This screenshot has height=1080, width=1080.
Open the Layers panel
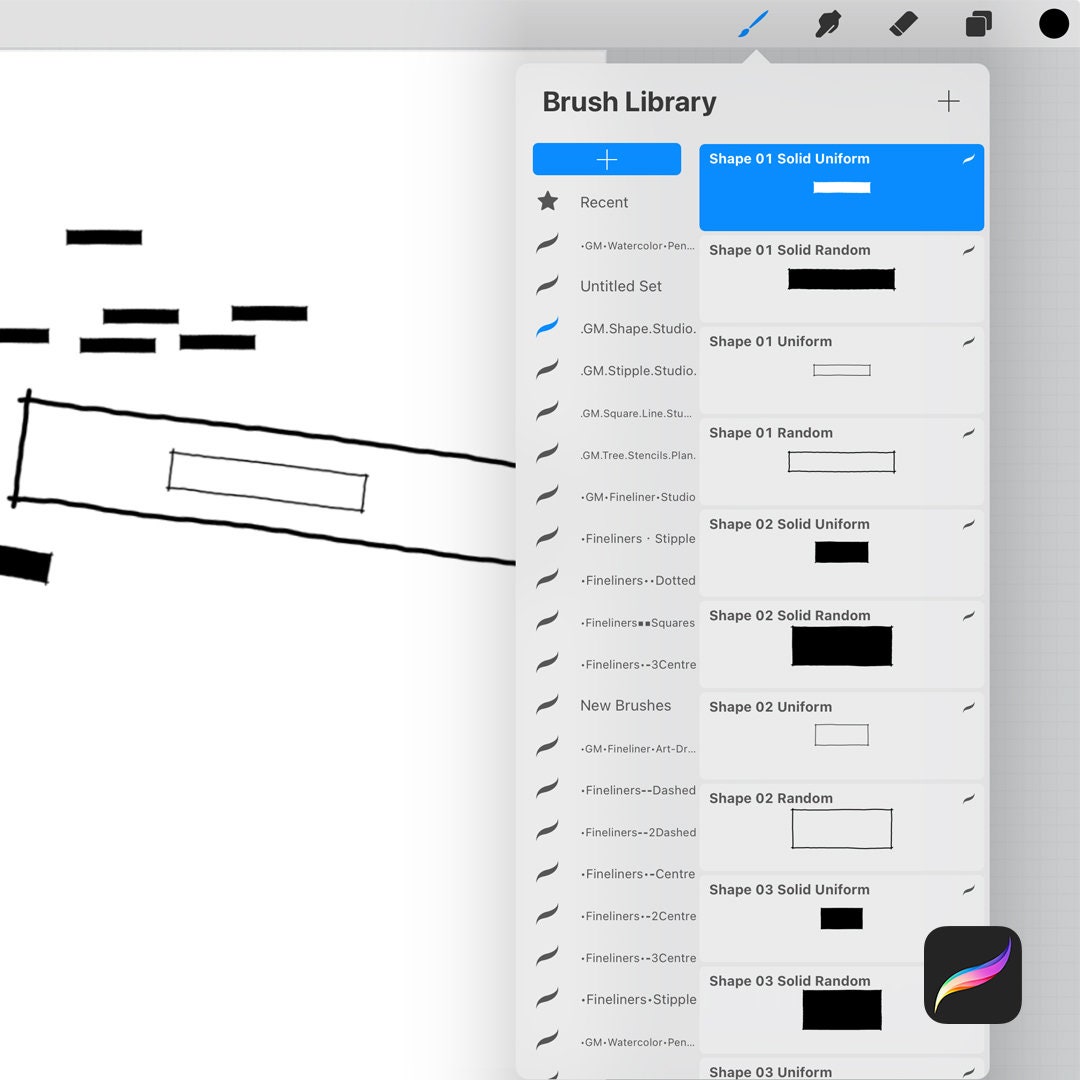pyautogui.click(x=978, y=22)
